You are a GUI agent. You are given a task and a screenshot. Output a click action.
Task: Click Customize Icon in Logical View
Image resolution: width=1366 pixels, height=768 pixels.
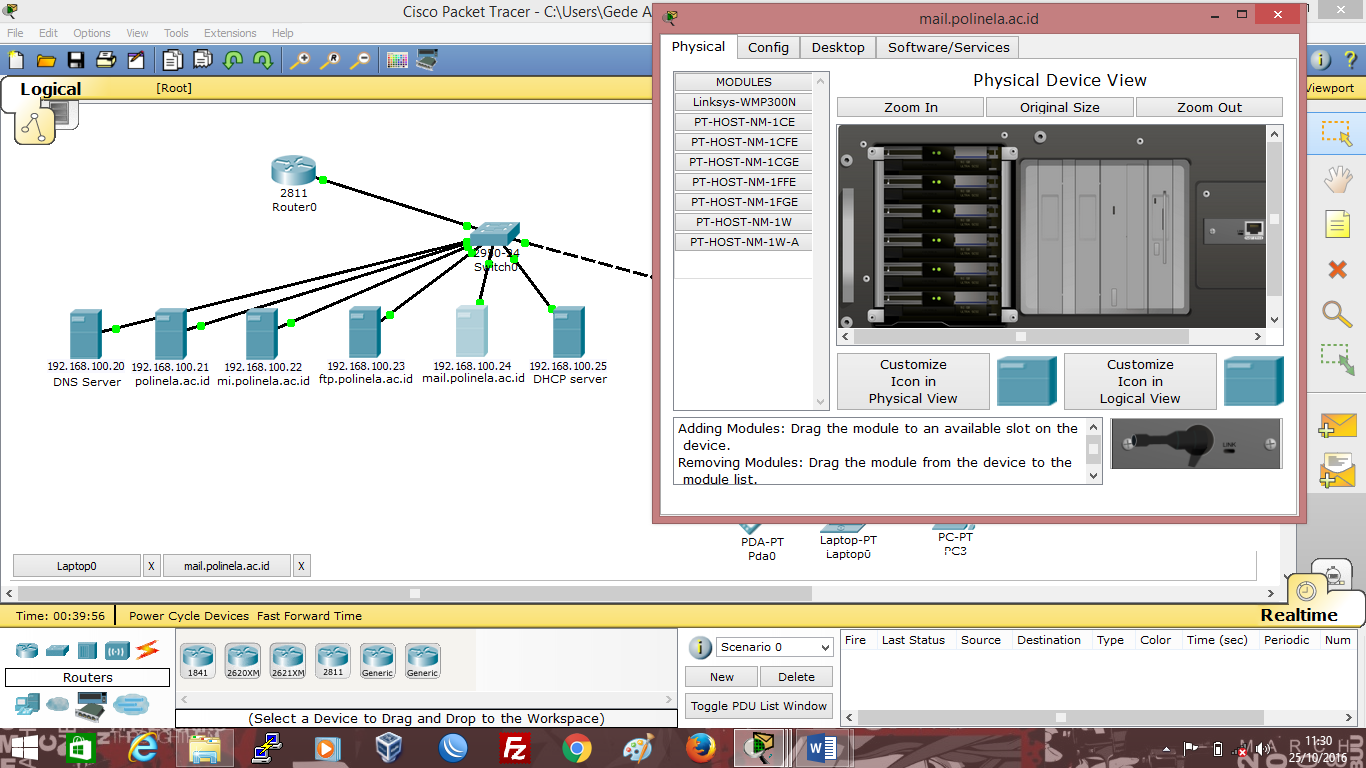[x=1140, y=381]
